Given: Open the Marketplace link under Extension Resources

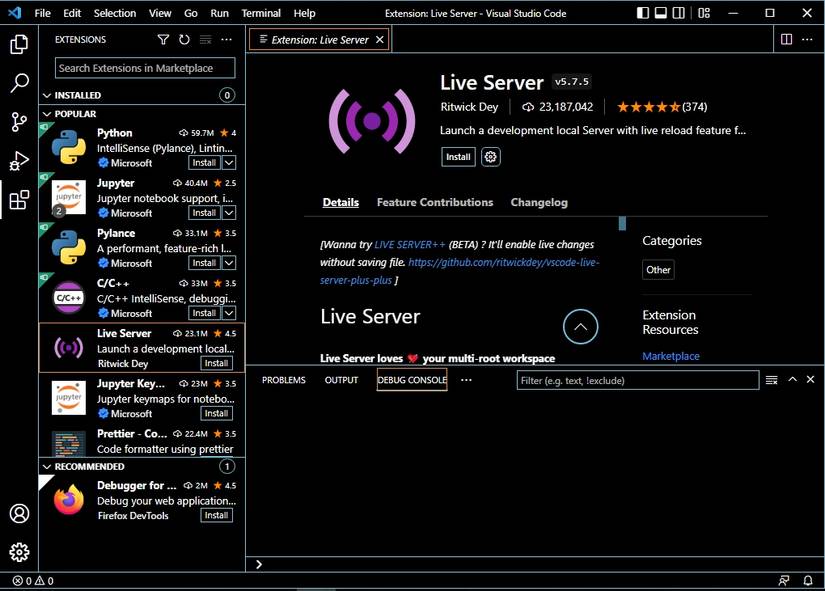Looking at the screenshot, I should [670, 356].
